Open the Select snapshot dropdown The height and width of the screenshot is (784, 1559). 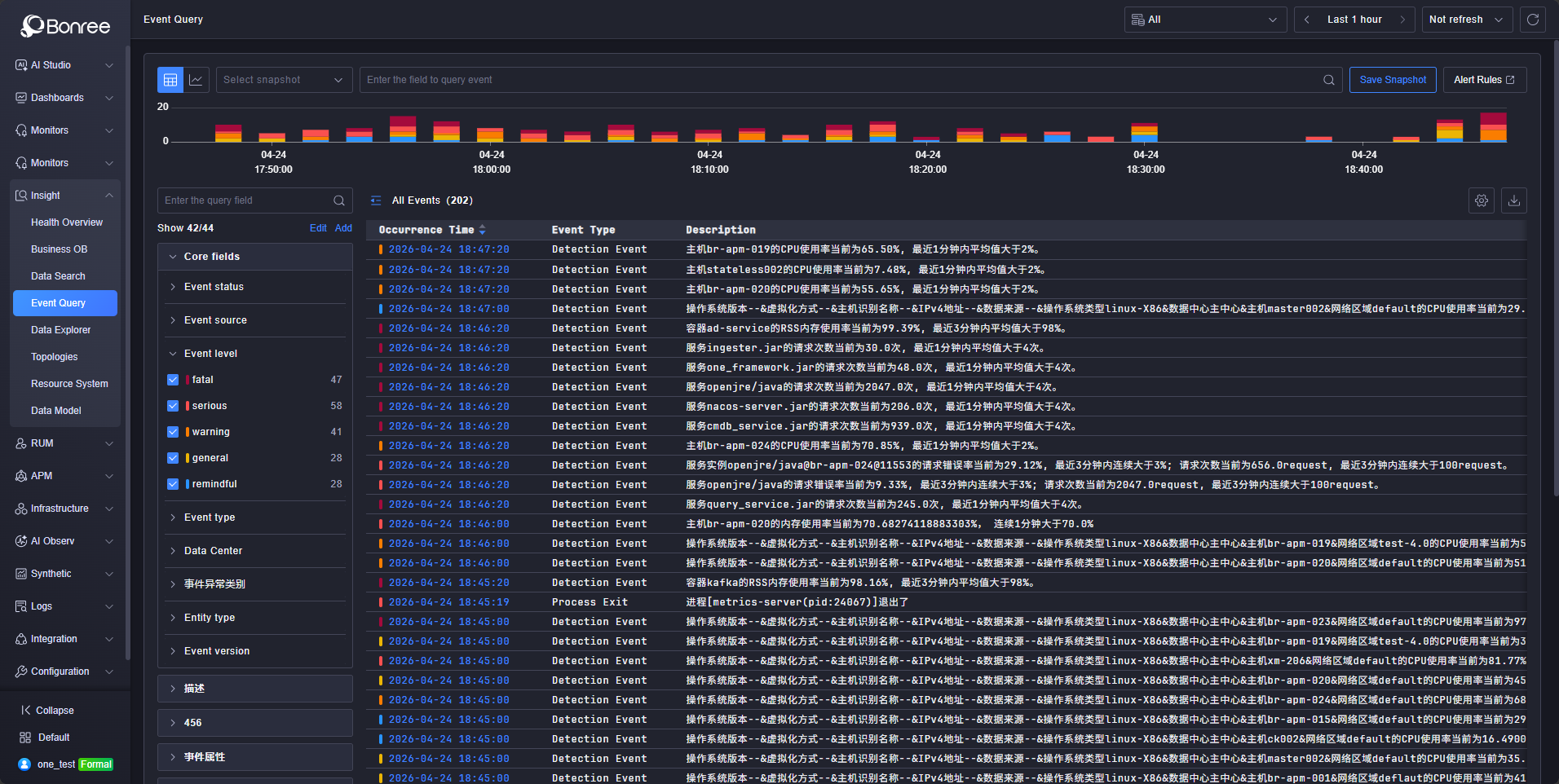pos(284,80)
